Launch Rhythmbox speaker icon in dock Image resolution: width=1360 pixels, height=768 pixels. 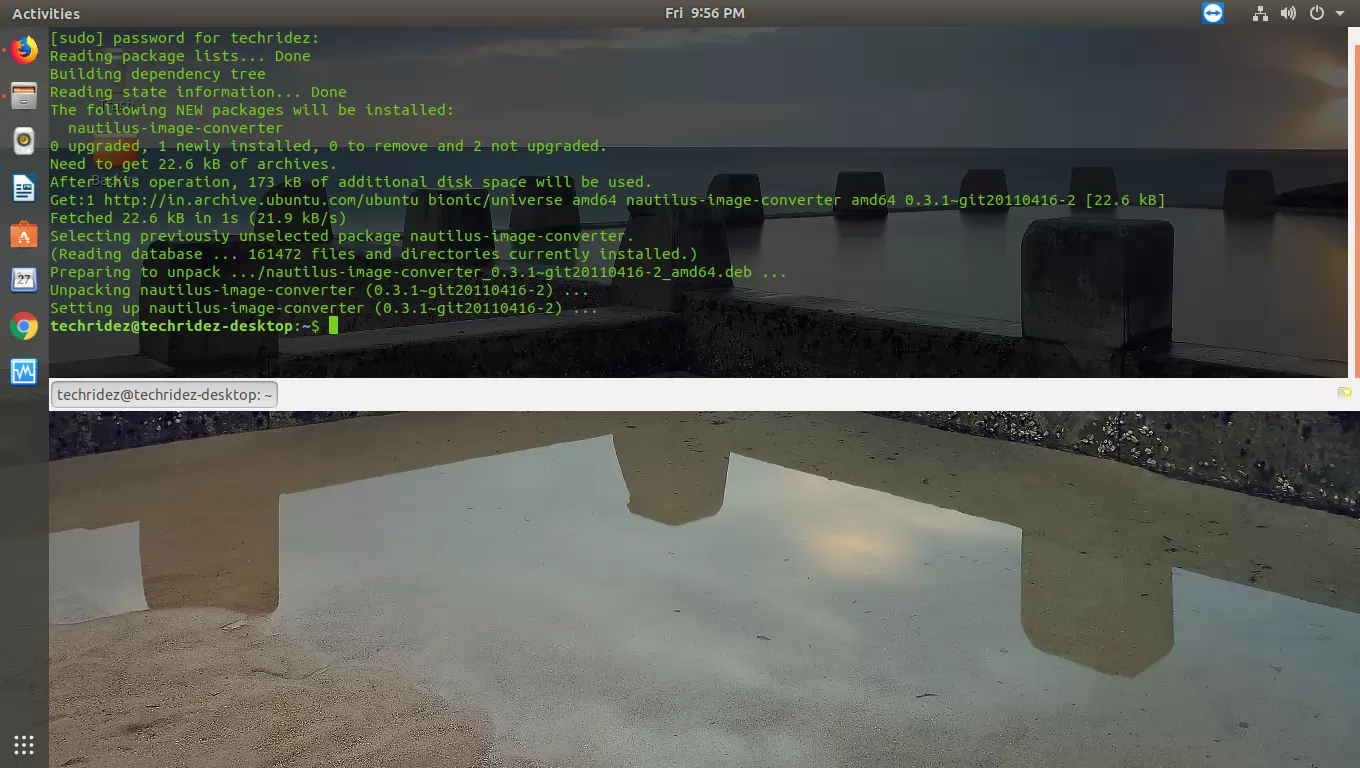coord(24,142)
